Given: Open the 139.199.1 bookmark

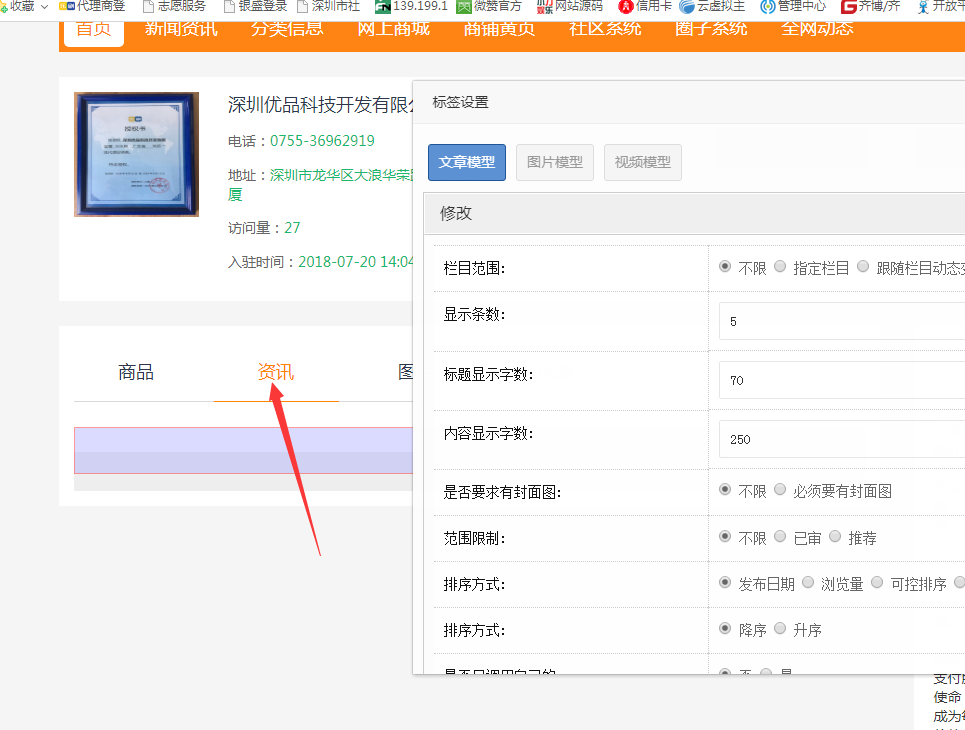Looking at the screenshot, I should coord(411,6).
